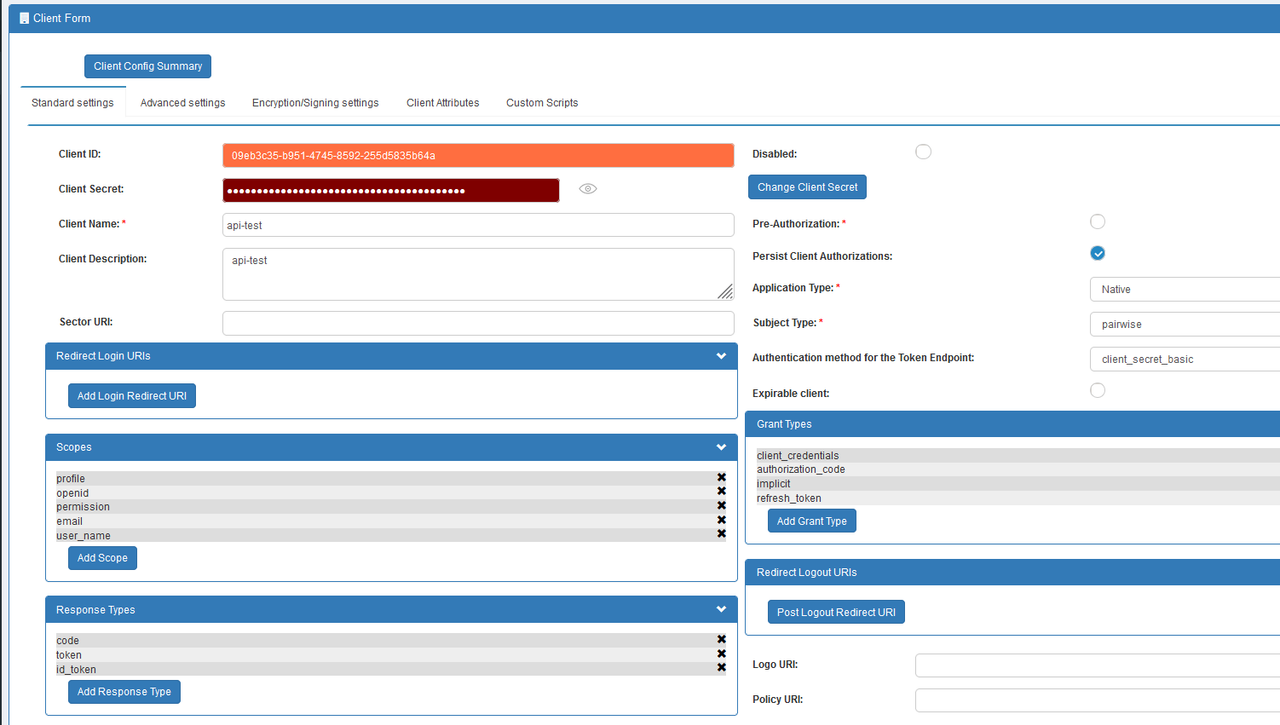Open the Client Attributes tab
1280x725 pixels.
click(x=443, y=103)
